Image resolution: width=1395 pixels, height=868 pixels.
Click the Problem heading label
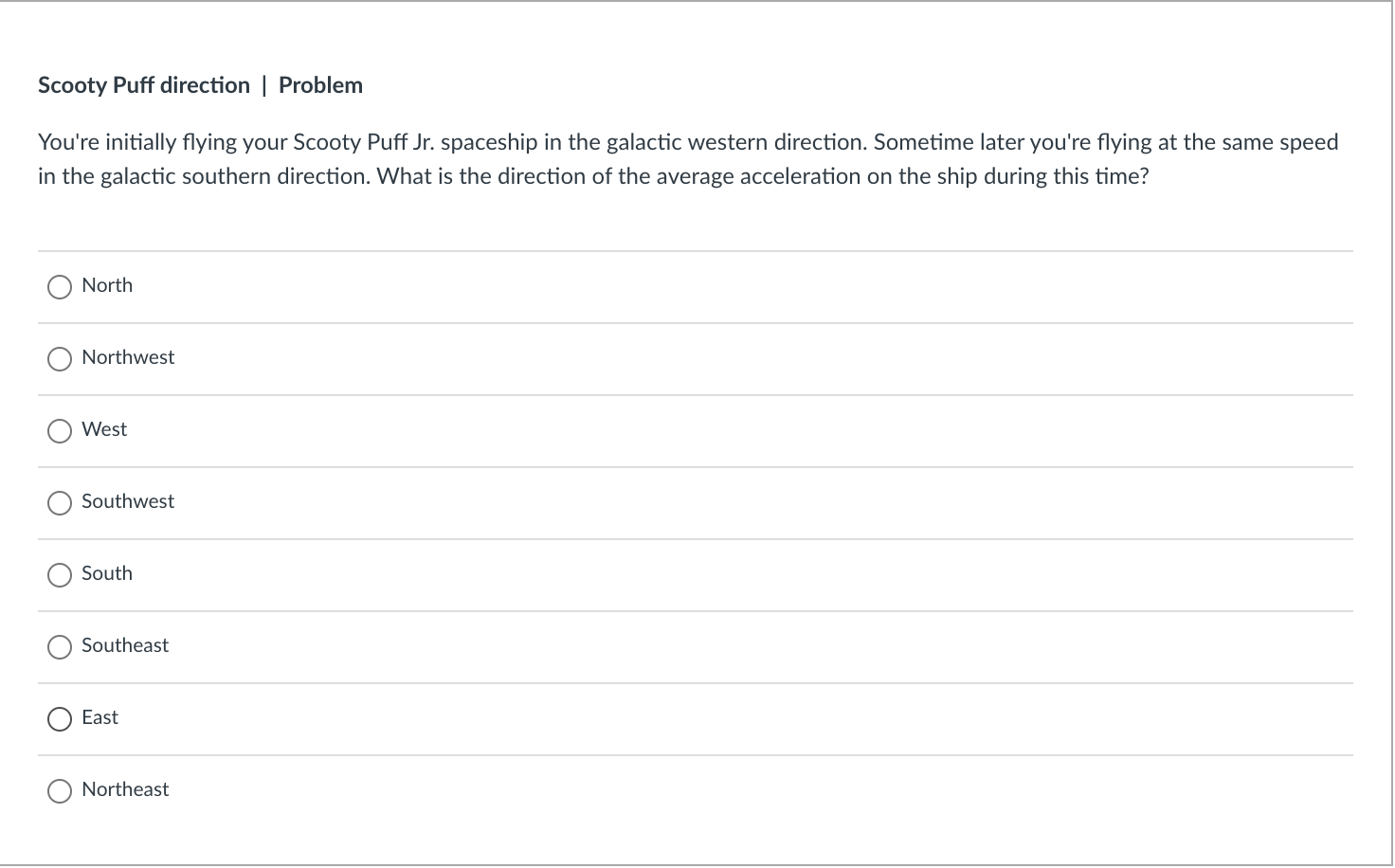(320, 84)
